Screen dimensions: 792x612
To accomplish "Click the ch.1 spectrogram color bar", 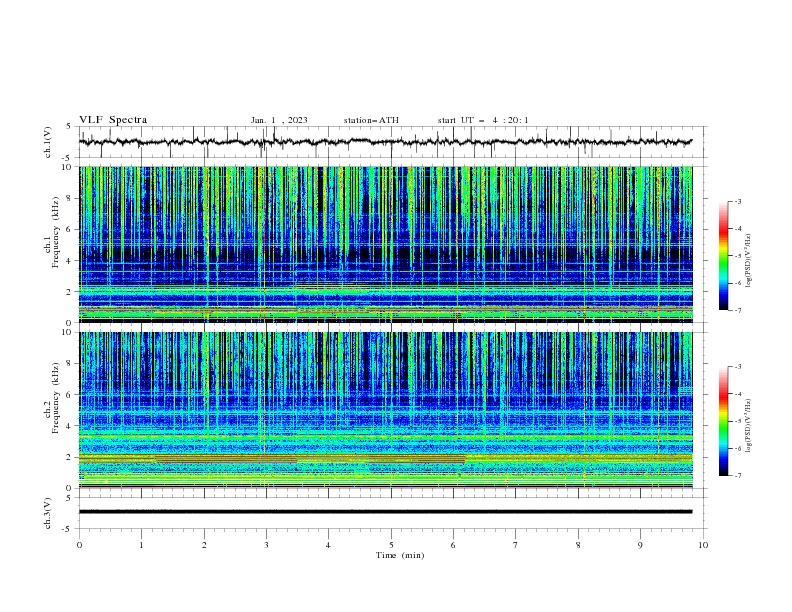I will pyautogui.click(x=723, y=255).
